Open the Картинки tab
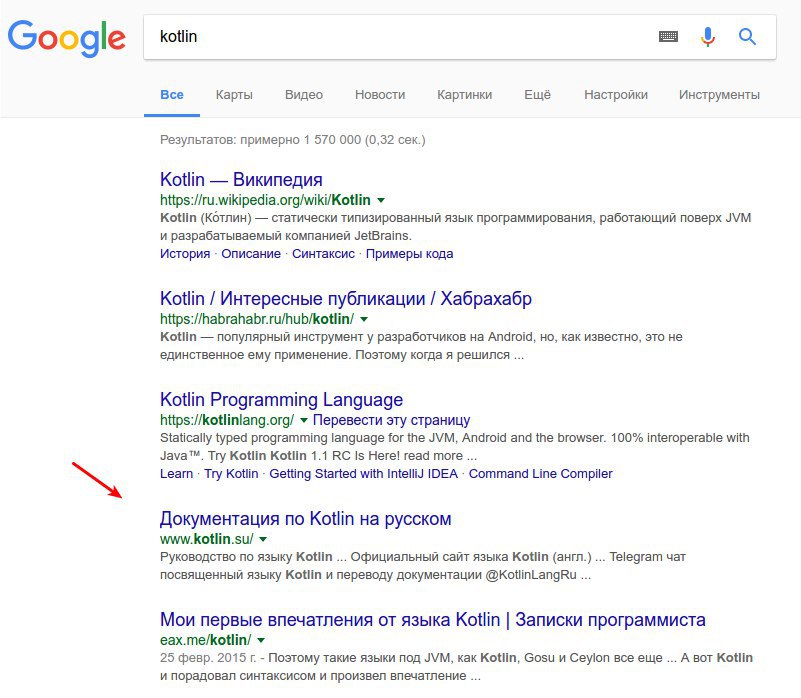Screen dimensions: 801x698 (464, 95)
